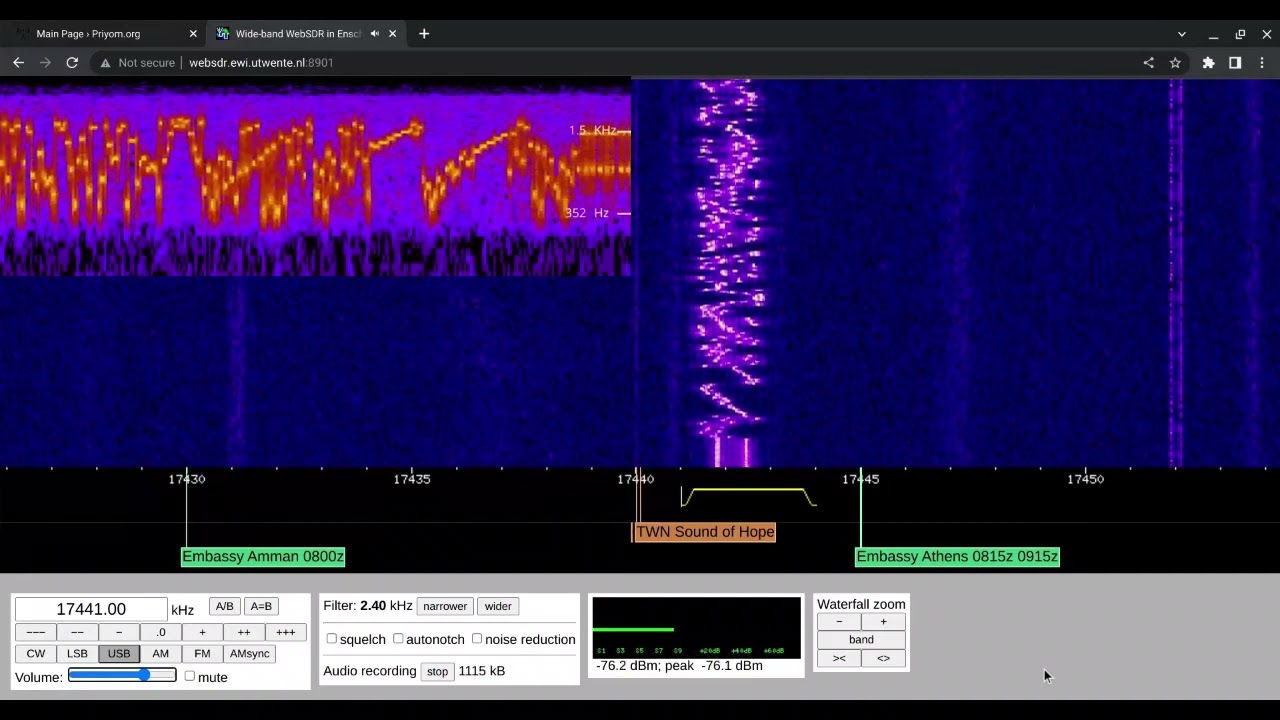
Task: Click the A/B VFO swap button
Action: (224, 606)
